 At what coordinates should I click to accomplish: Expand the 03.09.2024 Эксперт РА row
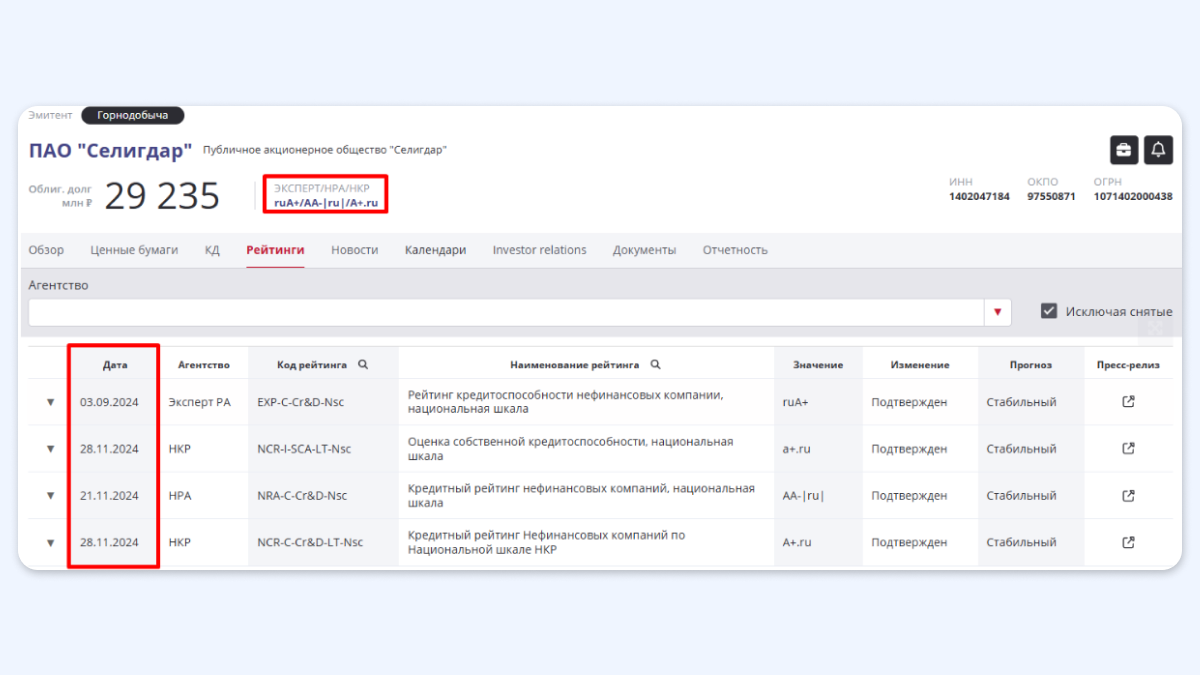click(50, 402)
